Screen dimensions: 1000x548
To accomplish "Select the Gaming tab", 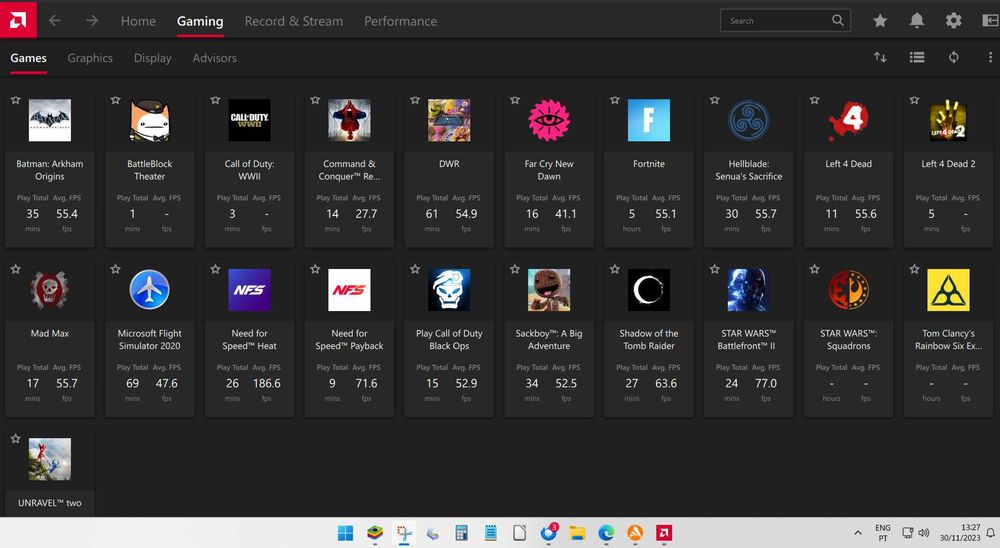I will [x=200, y=21].
